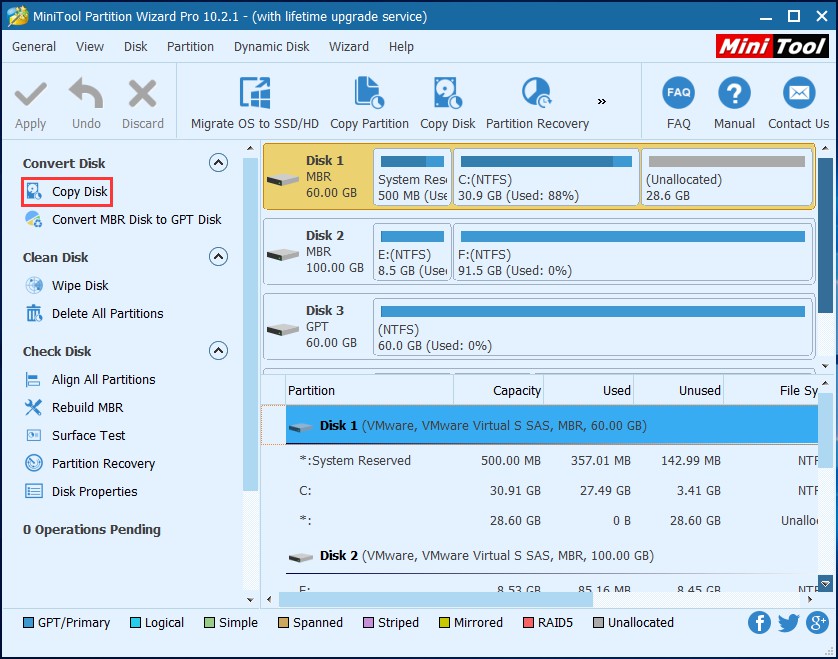This screenshot has width=838, height=659.
Task: Collapse the Convert Disk section
Action: click(x=218, y=162)
